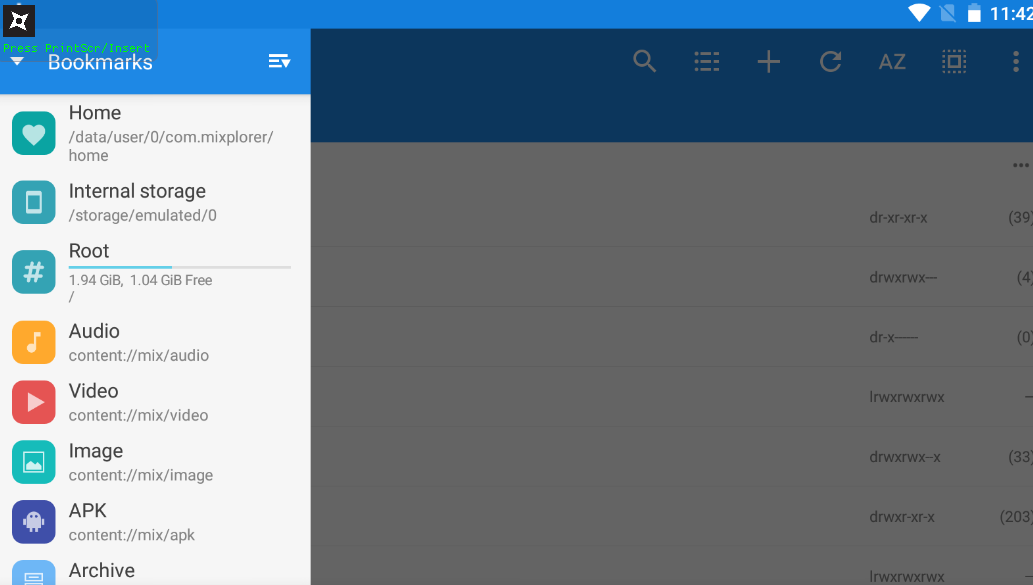
Task: Click the red Video play icon
Action: tap(34, 402)
